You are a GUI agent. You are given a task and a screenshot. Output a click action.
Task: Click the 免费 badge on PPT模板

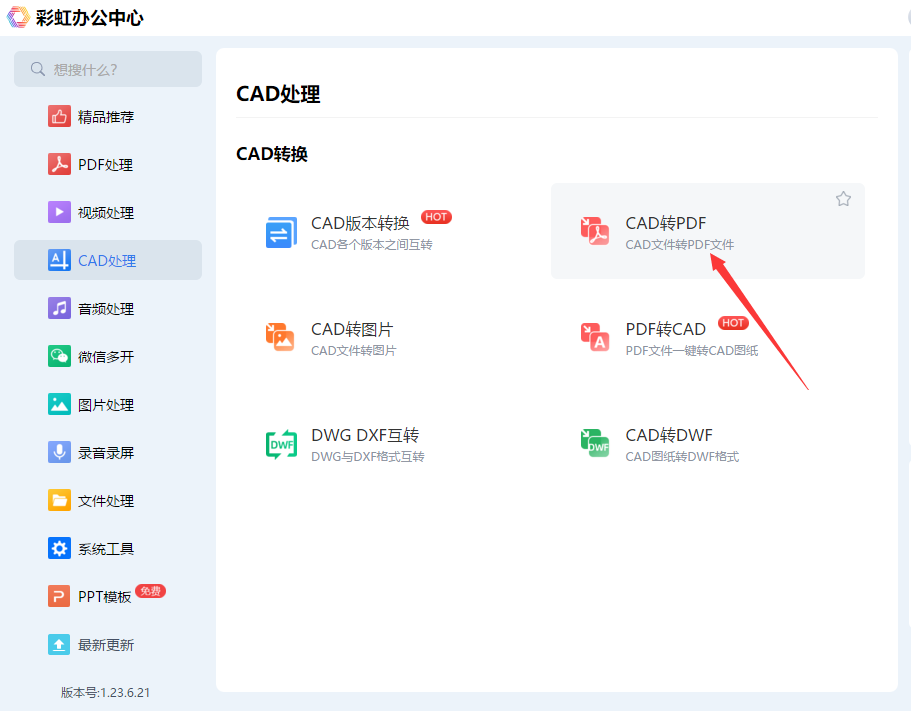[x=150, y=591]
